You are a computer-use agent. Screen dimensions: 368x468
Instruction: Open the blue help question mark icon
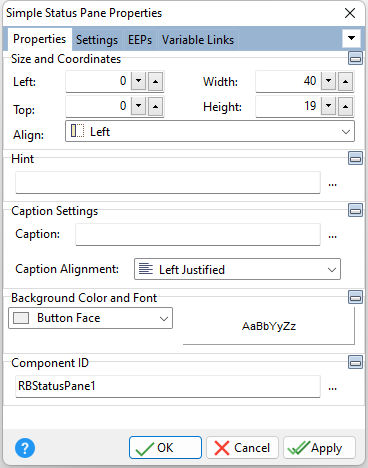[x=25, y=448]
